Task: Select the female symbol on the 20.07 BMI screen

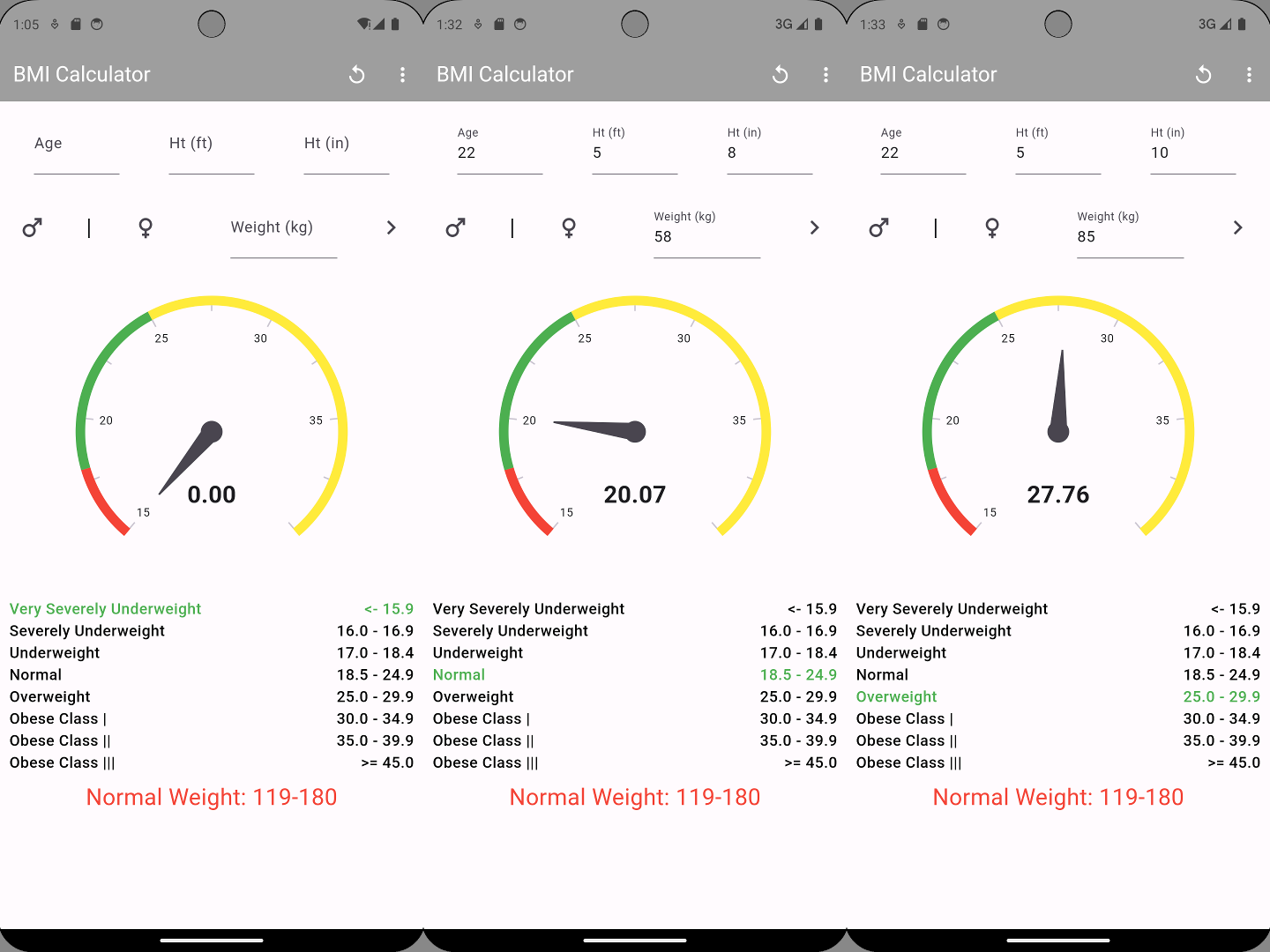Action: tap(569, 228)
